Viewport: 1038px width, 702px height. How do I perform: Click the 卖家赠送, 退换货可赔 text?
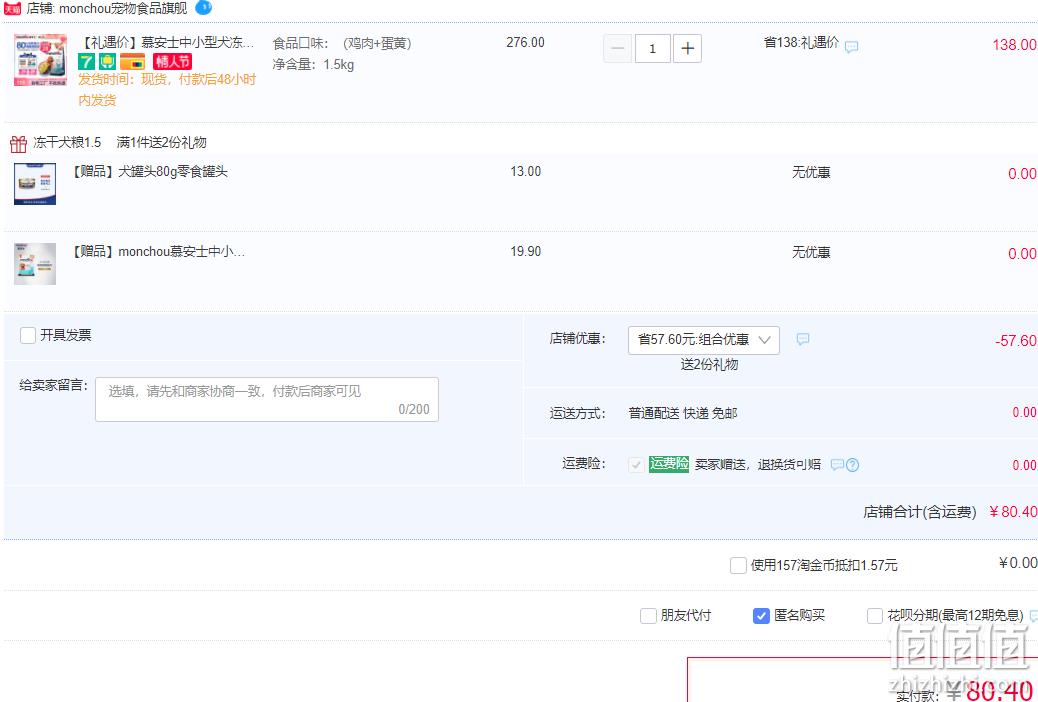tap(758, 464)
